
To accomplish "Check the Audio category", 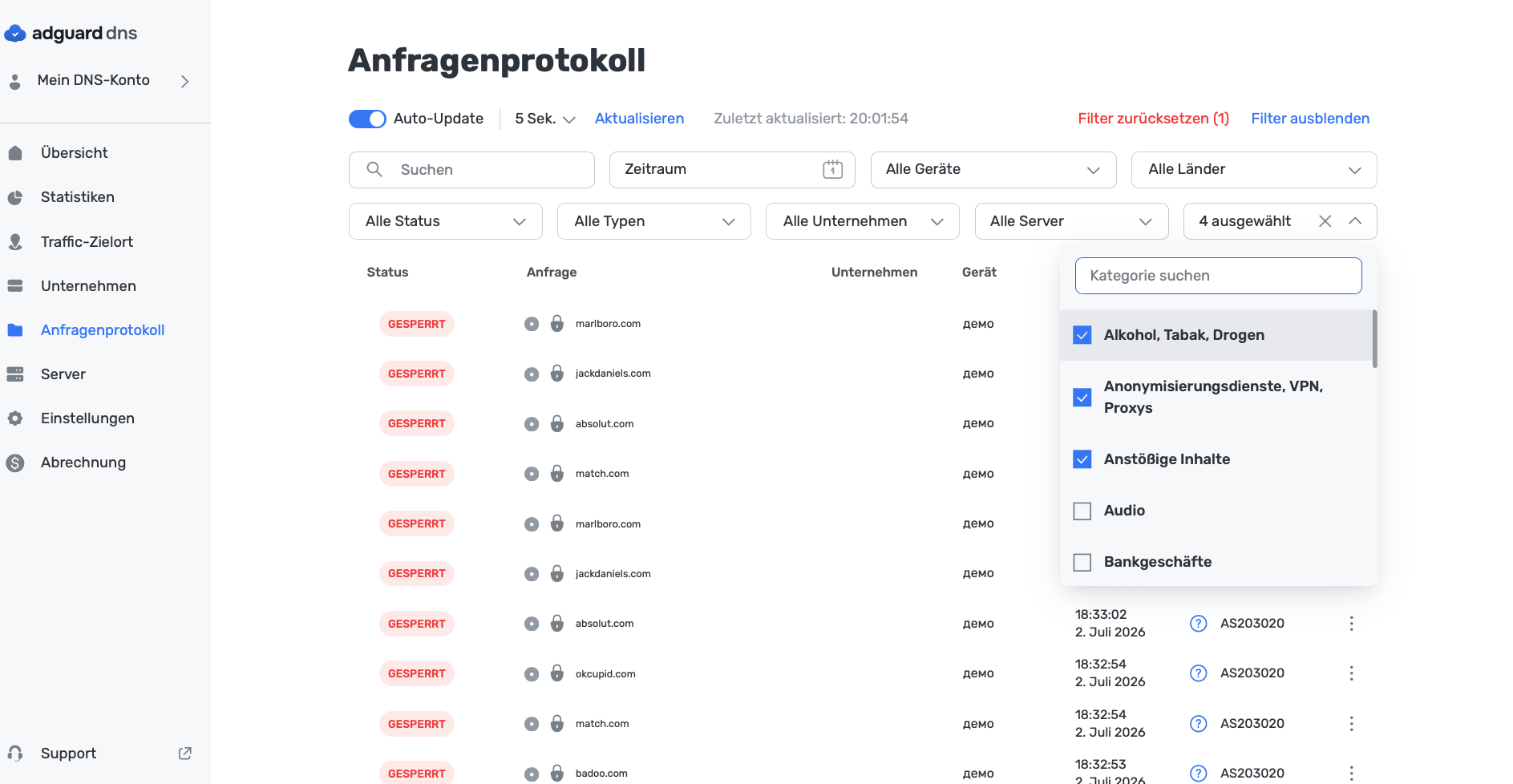I will click(x=1082, y=511).
